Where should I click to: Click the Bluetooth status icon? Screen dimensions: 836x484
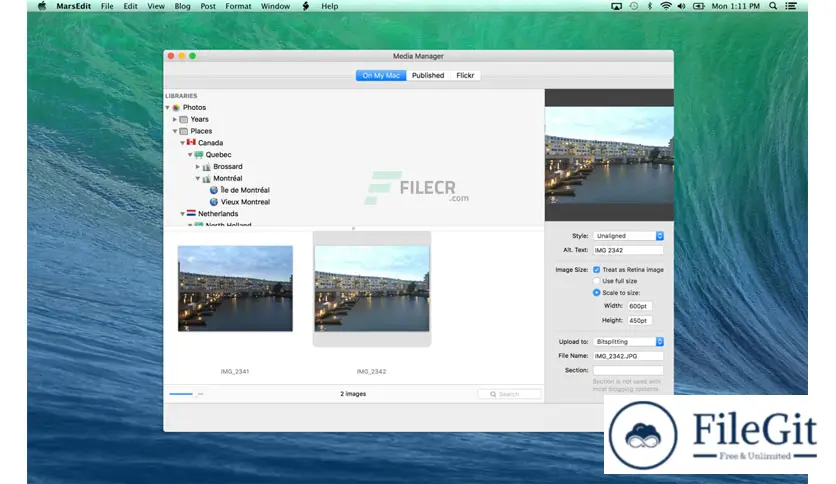(649, 6)
